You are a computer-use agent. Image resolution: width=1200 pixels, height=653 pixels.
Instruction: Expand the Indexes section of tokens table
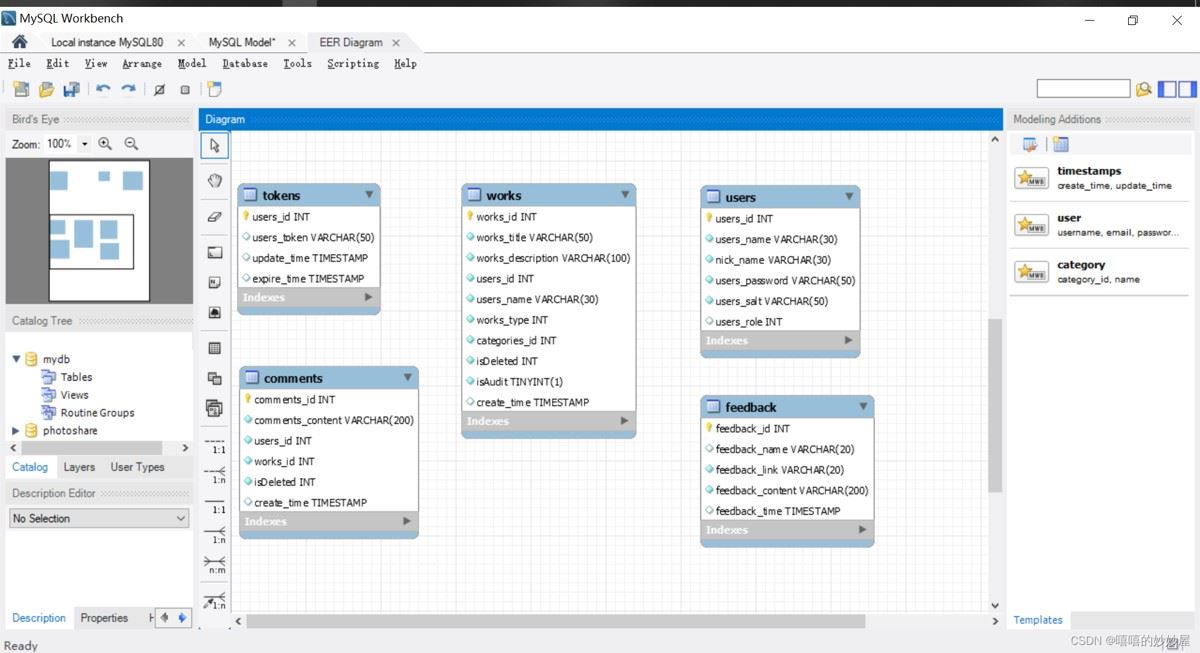(x=368, y=297)
